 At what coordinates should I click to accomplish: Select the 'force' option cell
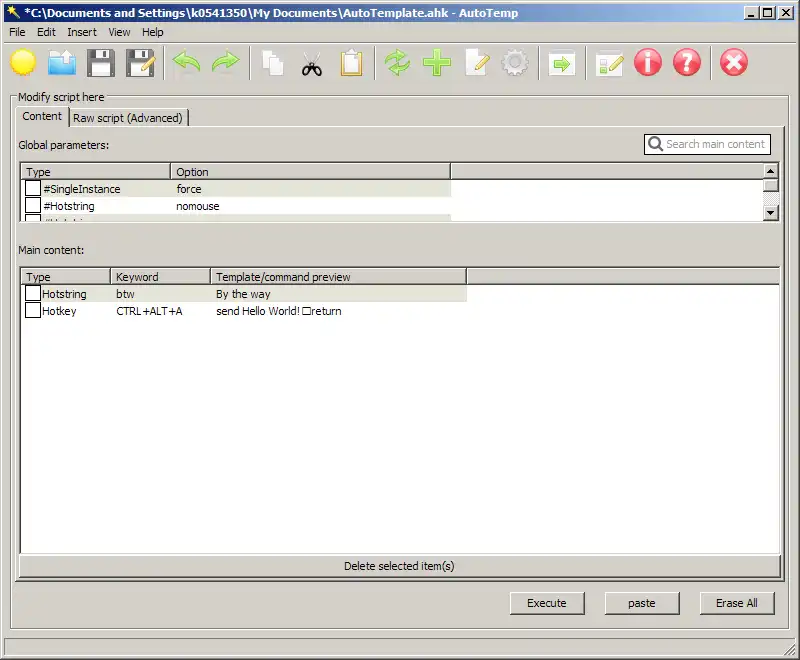click(x=189, y=189)
